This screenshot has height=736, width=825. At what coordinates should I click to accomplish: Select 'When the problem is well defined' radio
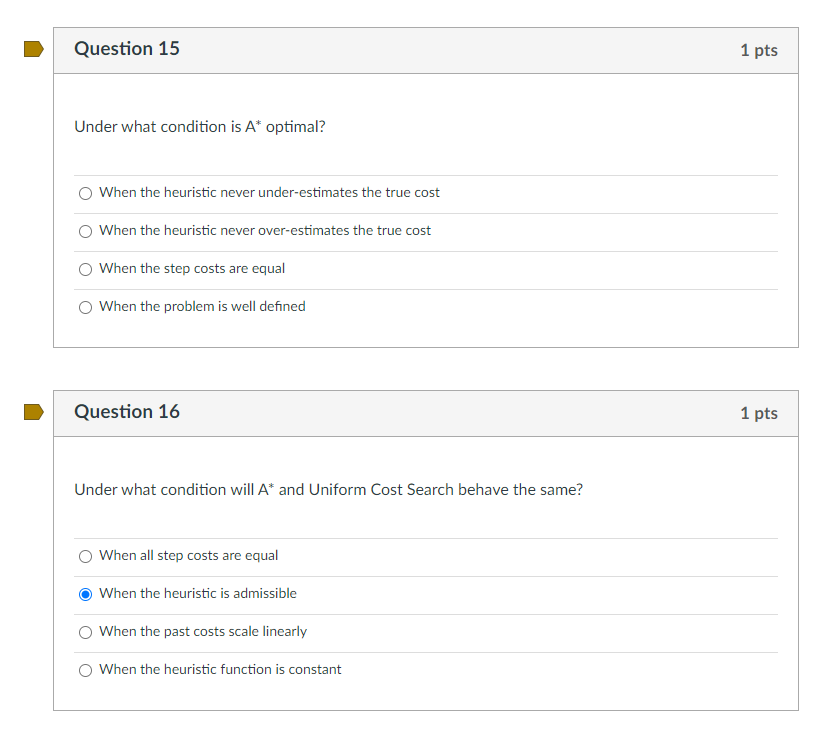coord(85,307)
